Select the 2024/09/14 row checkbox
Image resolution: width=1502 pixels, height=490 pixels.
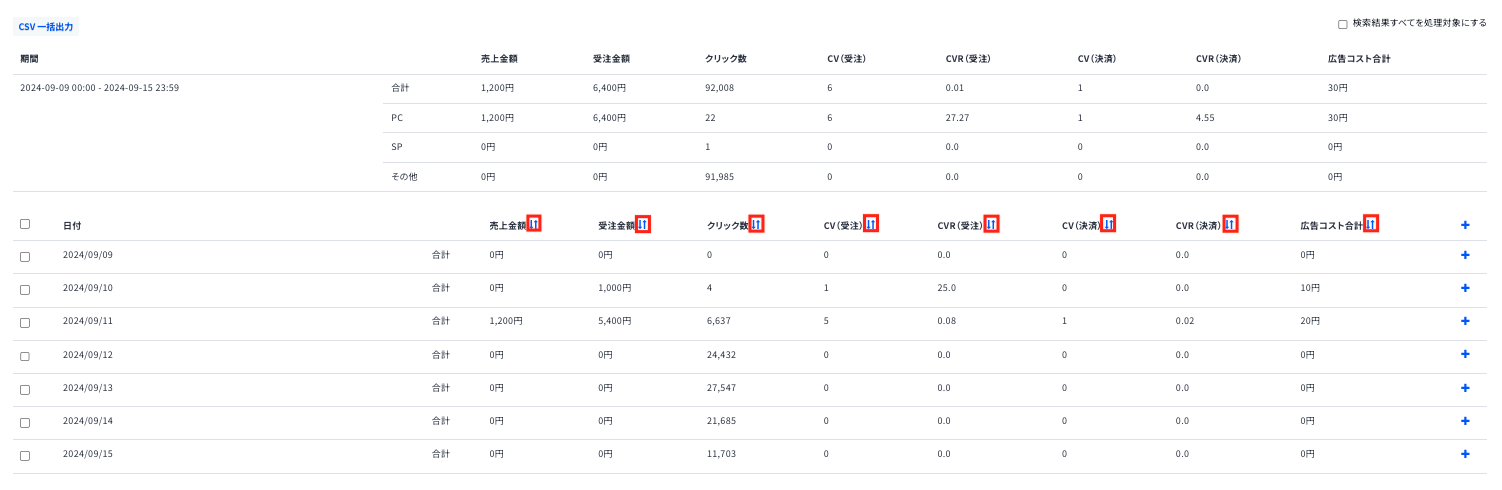(x=25, y=422)
